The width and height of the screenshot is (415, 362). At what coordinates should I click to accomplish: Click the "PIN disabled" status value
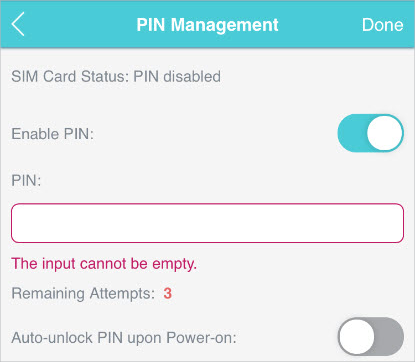click(x=177, y=77)
